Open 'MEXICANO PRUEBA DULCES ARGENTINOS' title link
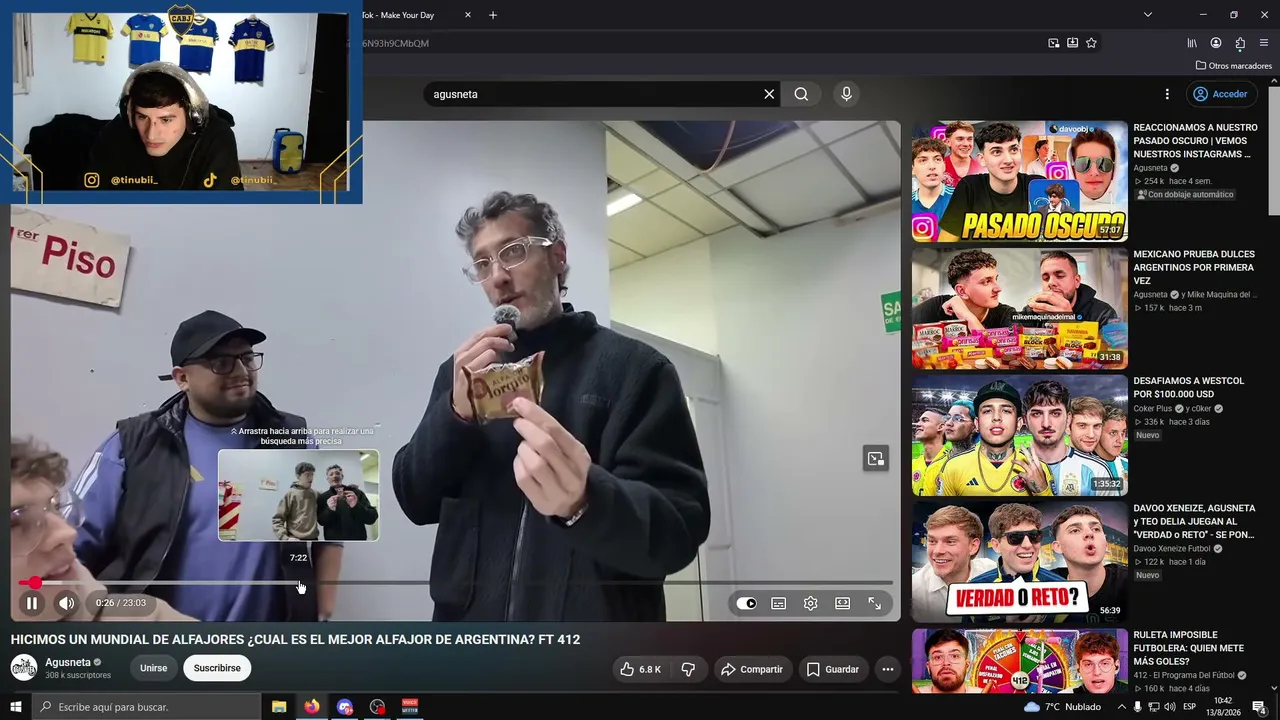Viewport: 1280px width, 720px height. coord(1194,268)
